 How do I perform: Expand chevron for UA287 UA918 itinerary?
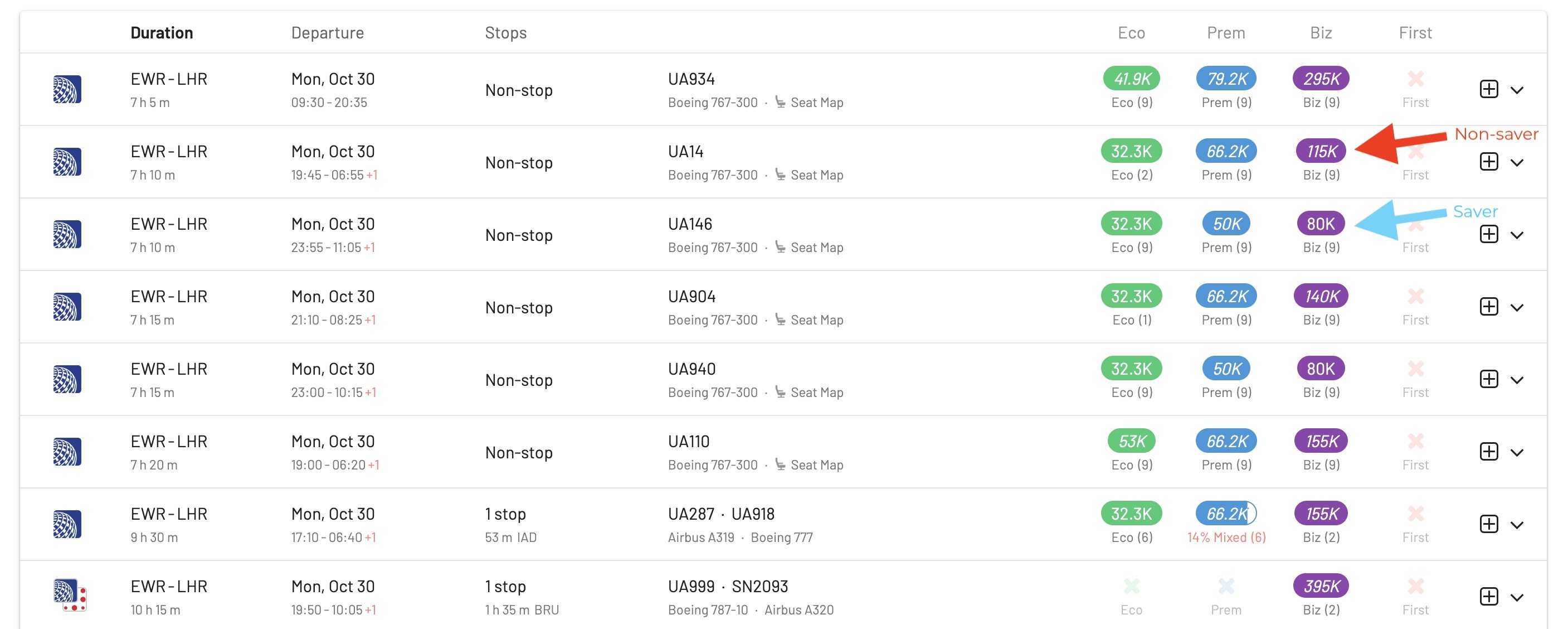1517,525
